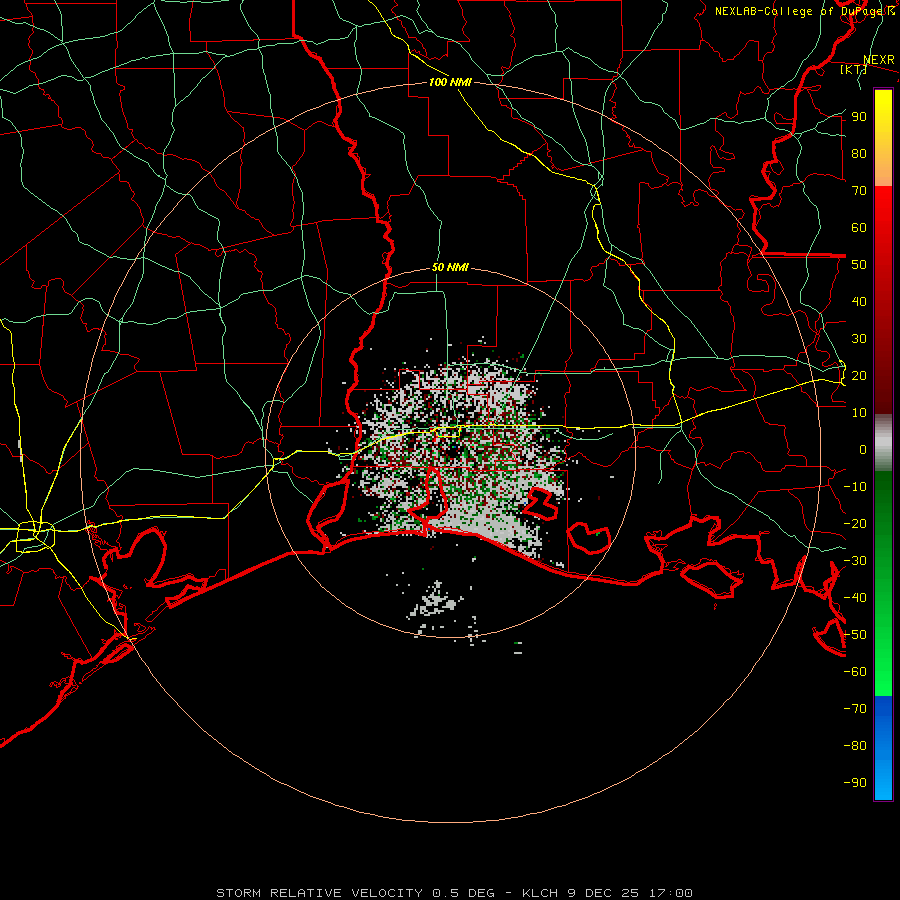The height and width of the screenshot is (900, 900).
Task: Click the -20 value on velocity scale
Action: tap(855, 524)
